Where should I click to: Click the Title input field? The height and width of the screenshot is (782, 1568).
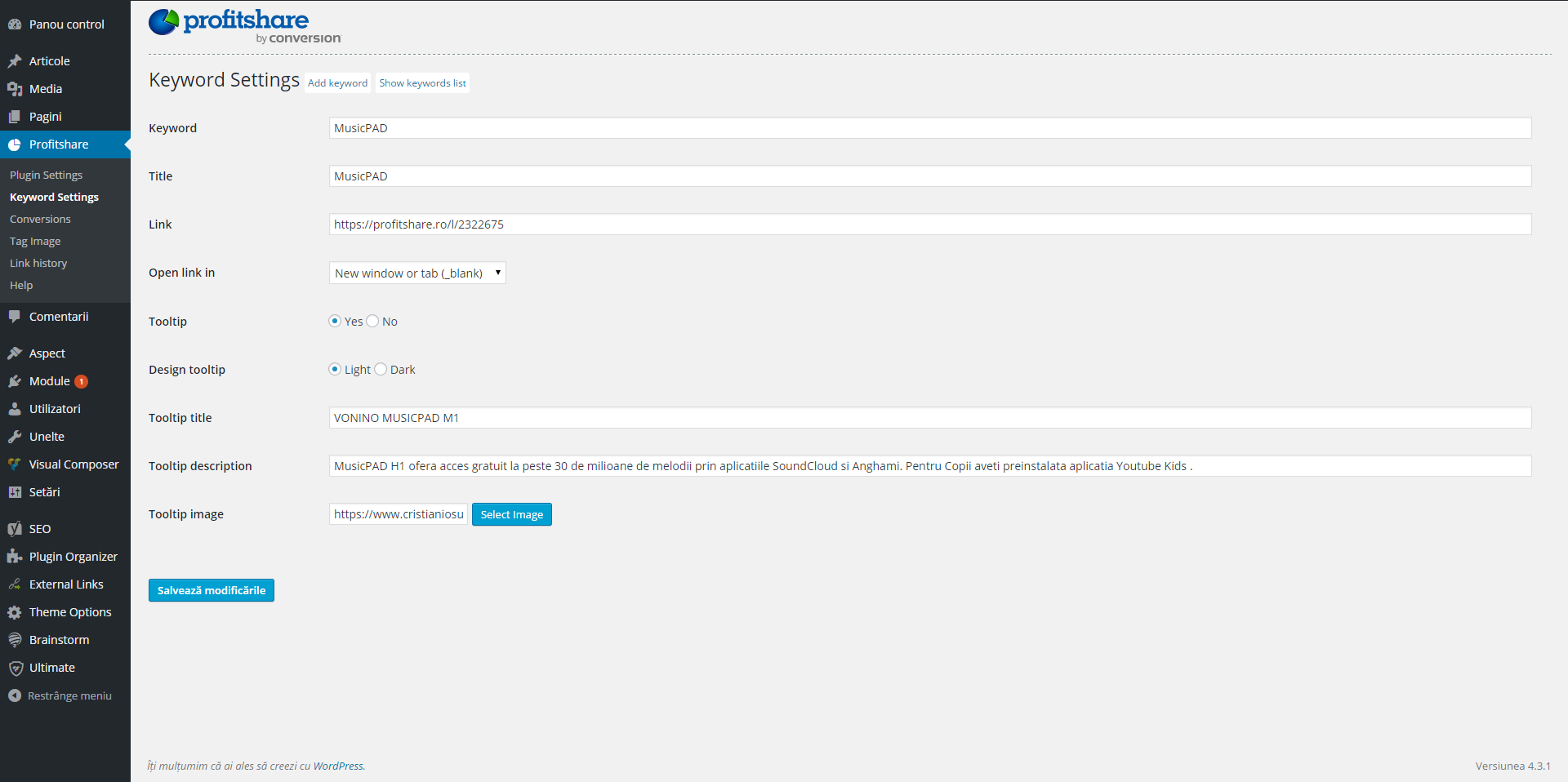click(x=930, y=176)
